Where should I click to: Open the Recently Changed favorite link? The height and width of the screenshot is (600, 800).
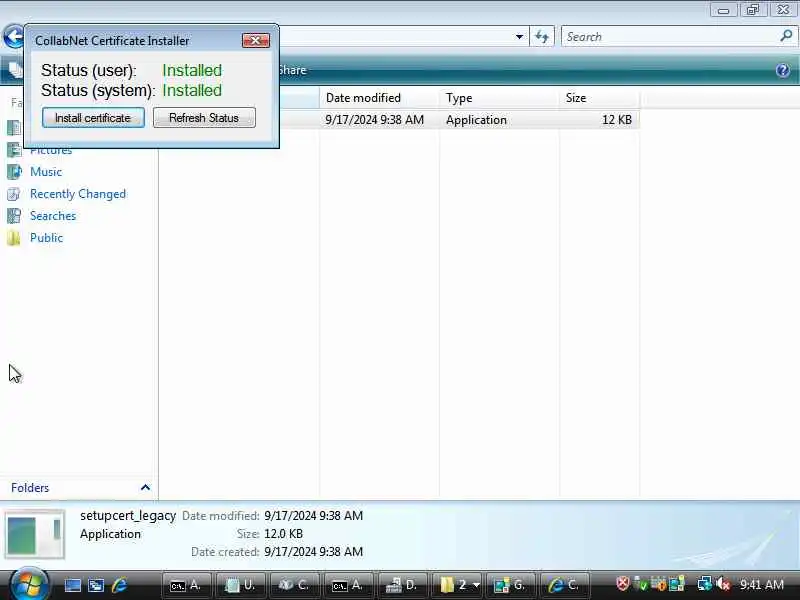pyautogui.click(x=78, y=194)
